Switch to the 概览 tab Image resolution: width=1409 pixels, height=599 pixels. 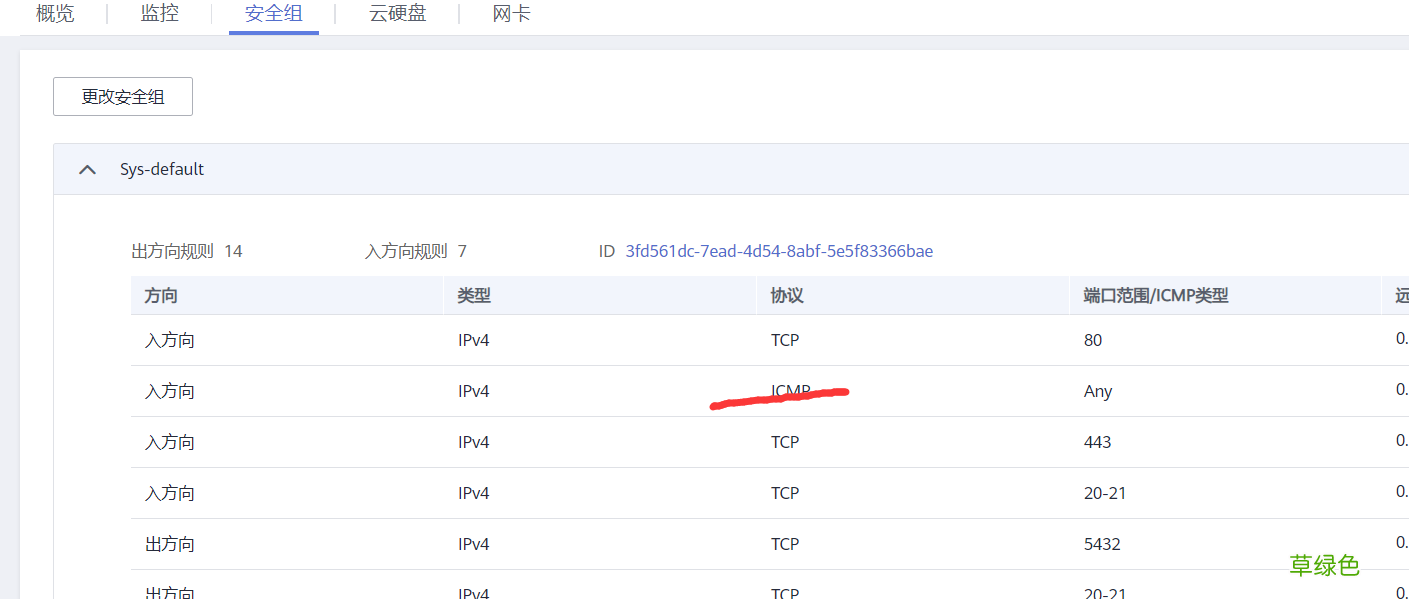pos(55,13)
